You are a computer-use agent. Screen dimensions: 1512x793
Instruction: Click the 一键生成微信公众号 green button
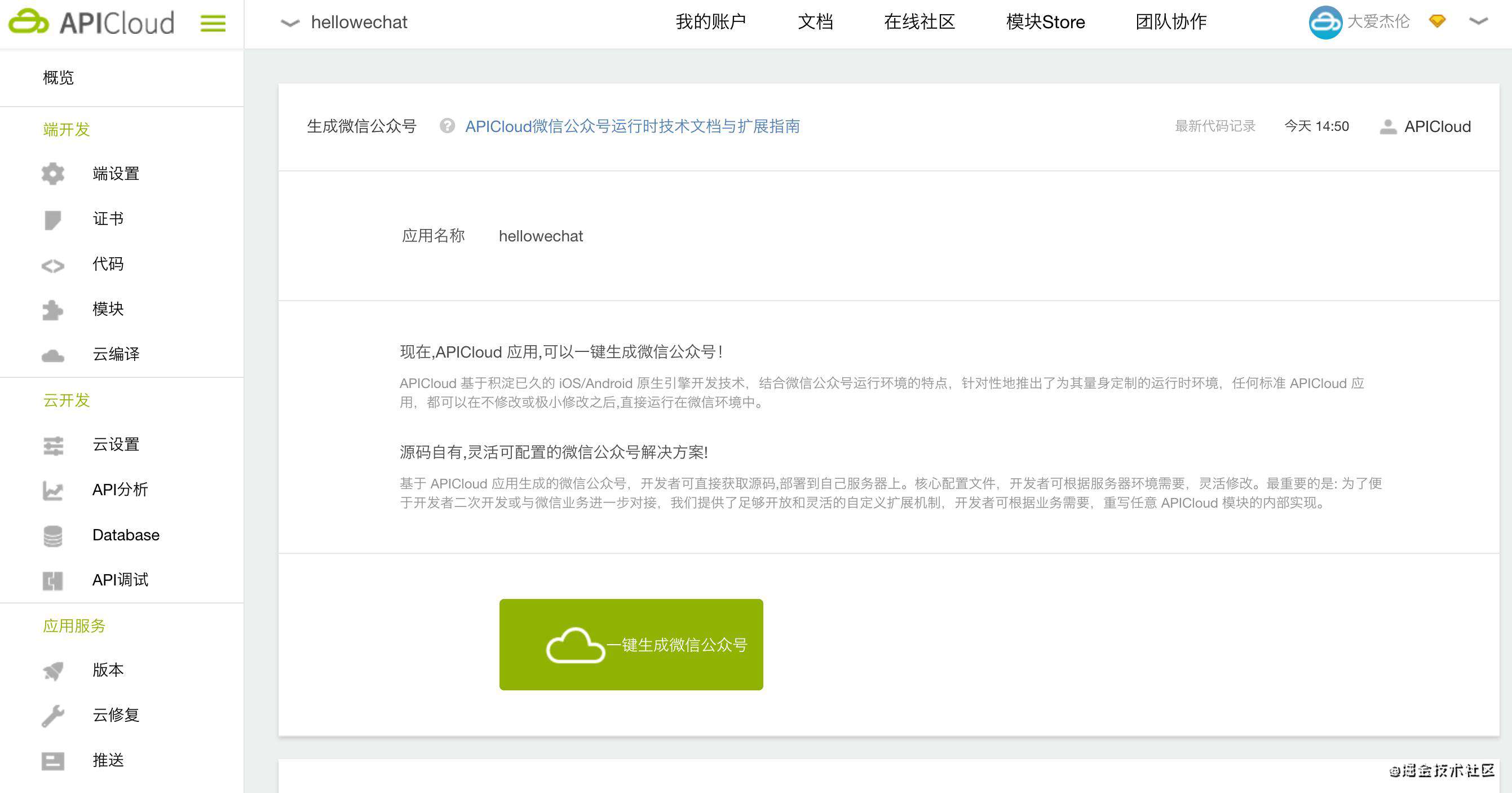(x=631, y=645)
